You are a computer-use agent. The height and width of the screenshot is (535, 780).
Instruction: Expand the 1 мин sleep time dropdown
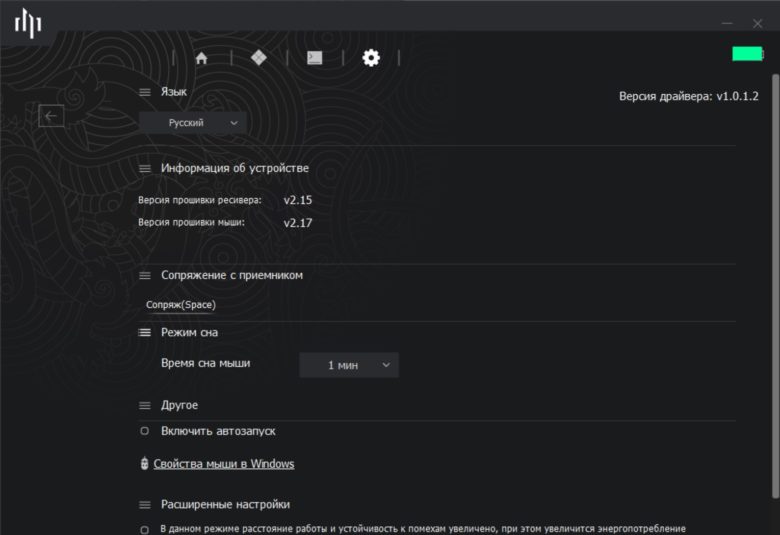pyautogui.click(x=349, y=365)
